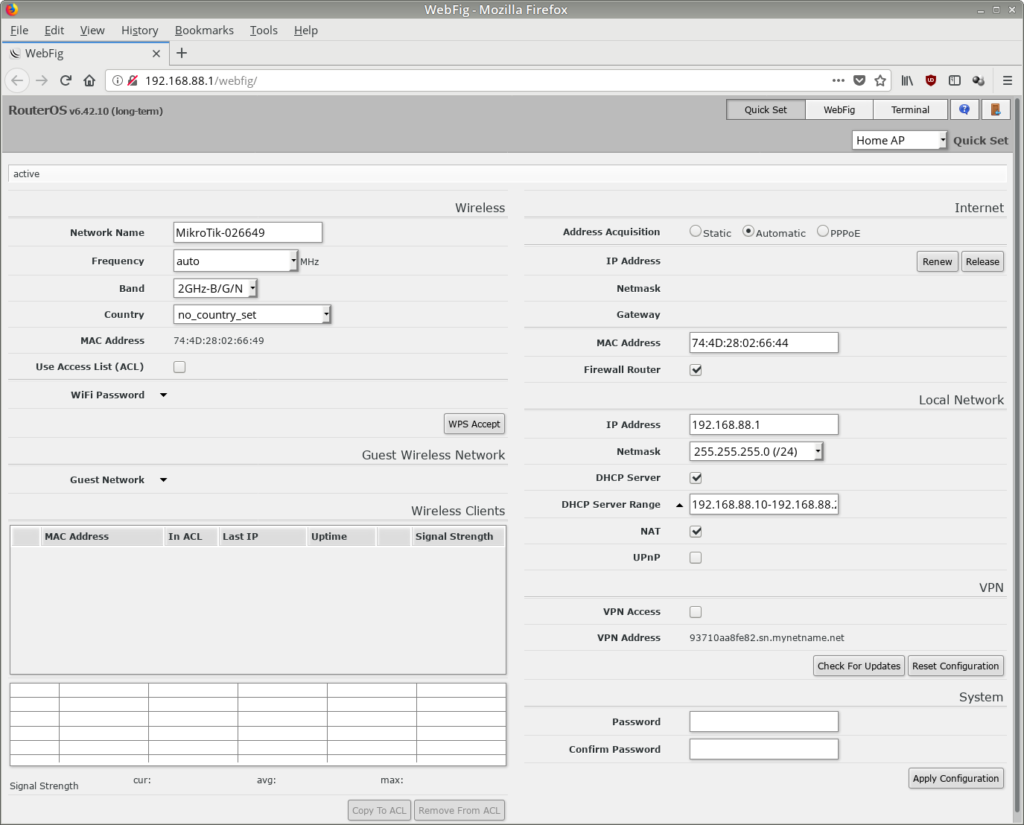Image resolution: width=1024 pixels, height=825 pixels.
Task: Open the Terminal tab
Action: (x=910, y=110)
